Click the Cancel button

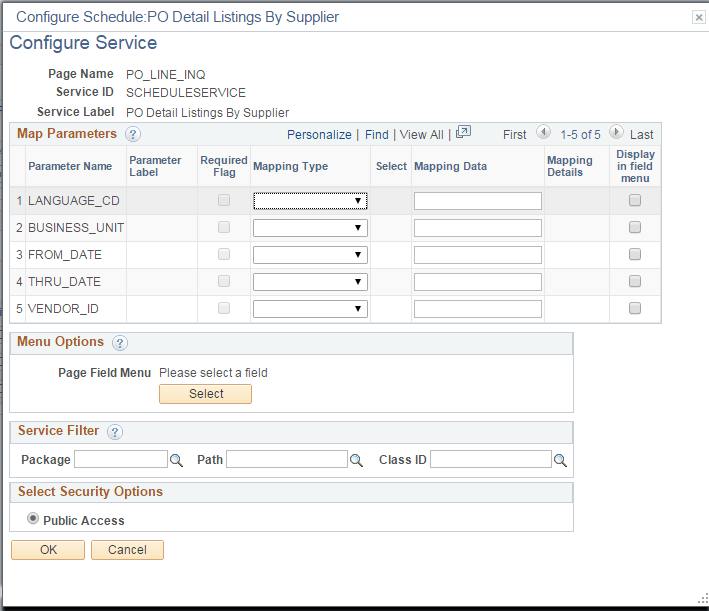tap(128, 550)
